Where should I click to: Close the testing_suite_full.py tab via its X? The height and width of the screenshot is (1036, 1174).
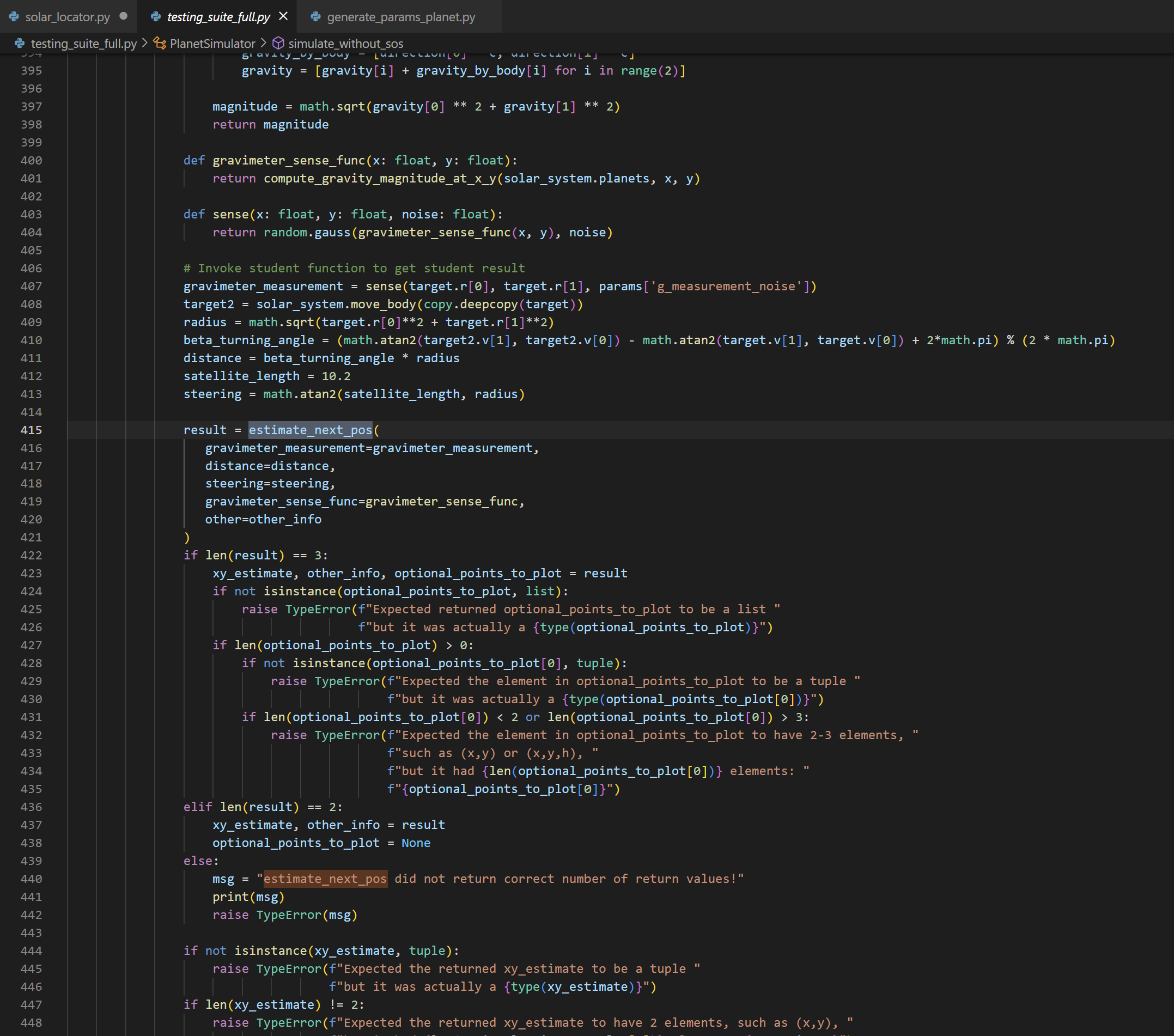coord(282,17)
